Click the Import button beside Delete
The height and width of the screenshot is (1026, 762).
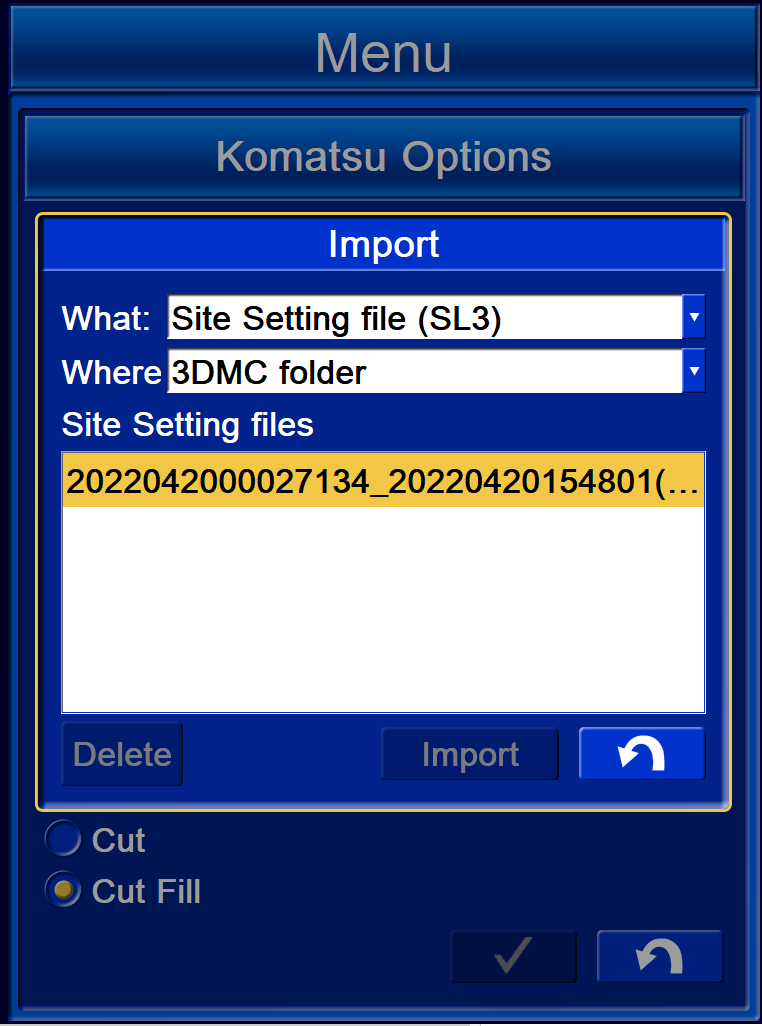pos(470,754)
